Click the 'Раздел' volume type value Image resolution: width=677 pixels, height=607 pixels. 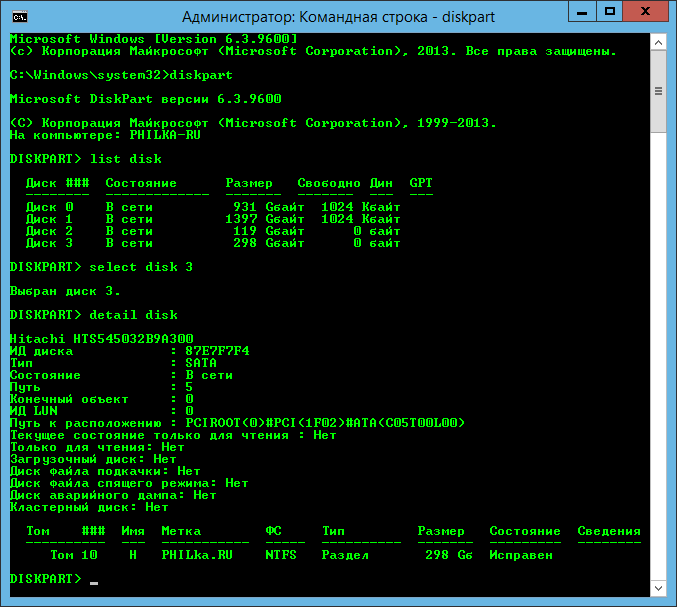click(345, 555)
